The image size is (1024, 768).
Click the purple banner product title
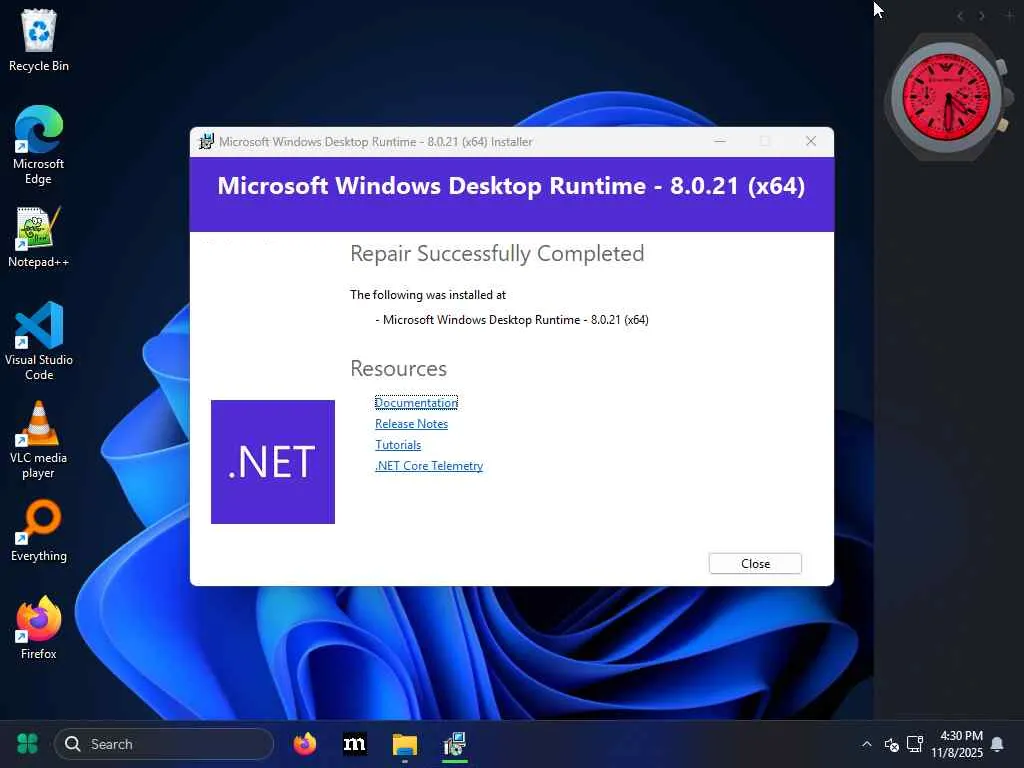511,186
